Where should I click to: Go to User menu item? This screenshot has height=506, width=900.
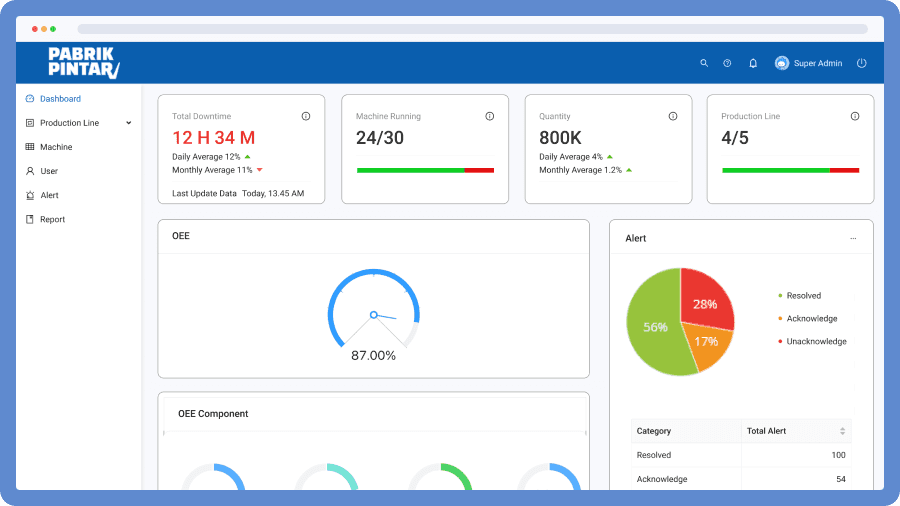tap(49, 171)
